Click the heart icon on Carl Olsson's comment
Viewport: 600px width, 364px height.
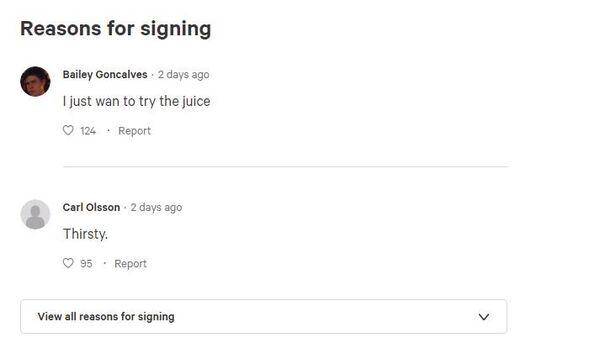coord(68,263)
